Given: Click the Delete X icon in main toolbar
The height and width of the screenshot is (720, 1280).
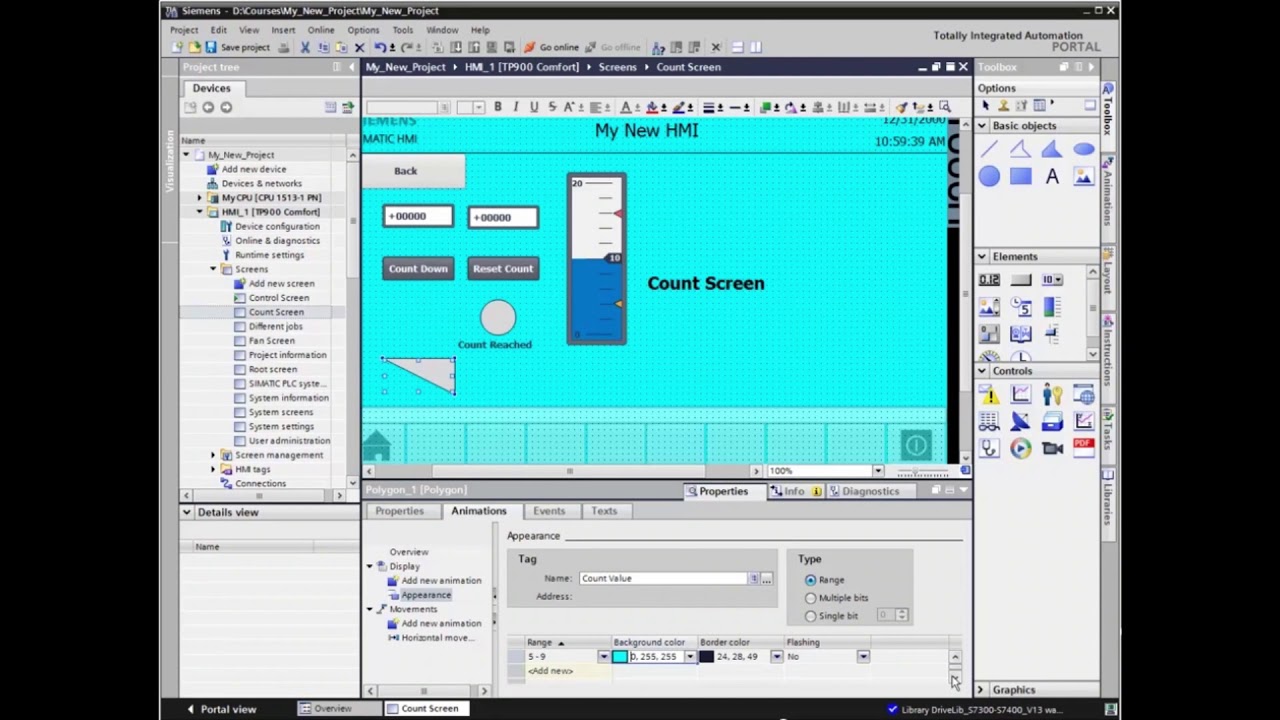Looking at the screenshot, I should 359,47.
